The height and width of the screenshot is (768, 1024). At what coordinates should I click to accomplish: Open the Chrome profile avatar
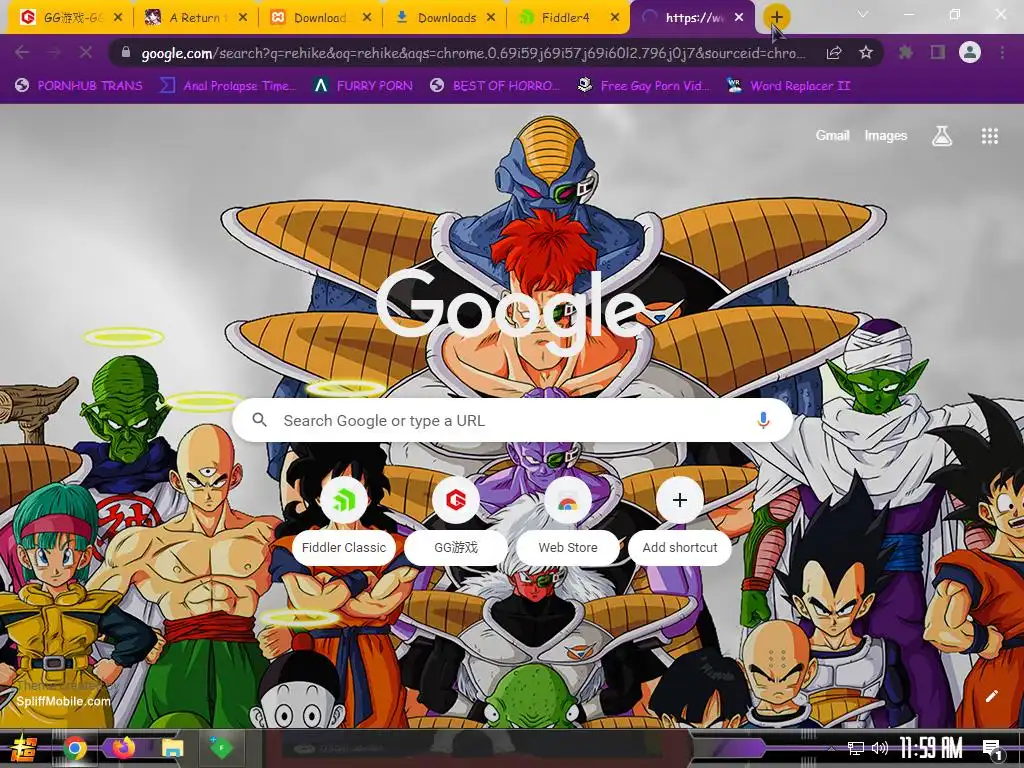click(970, 52)
